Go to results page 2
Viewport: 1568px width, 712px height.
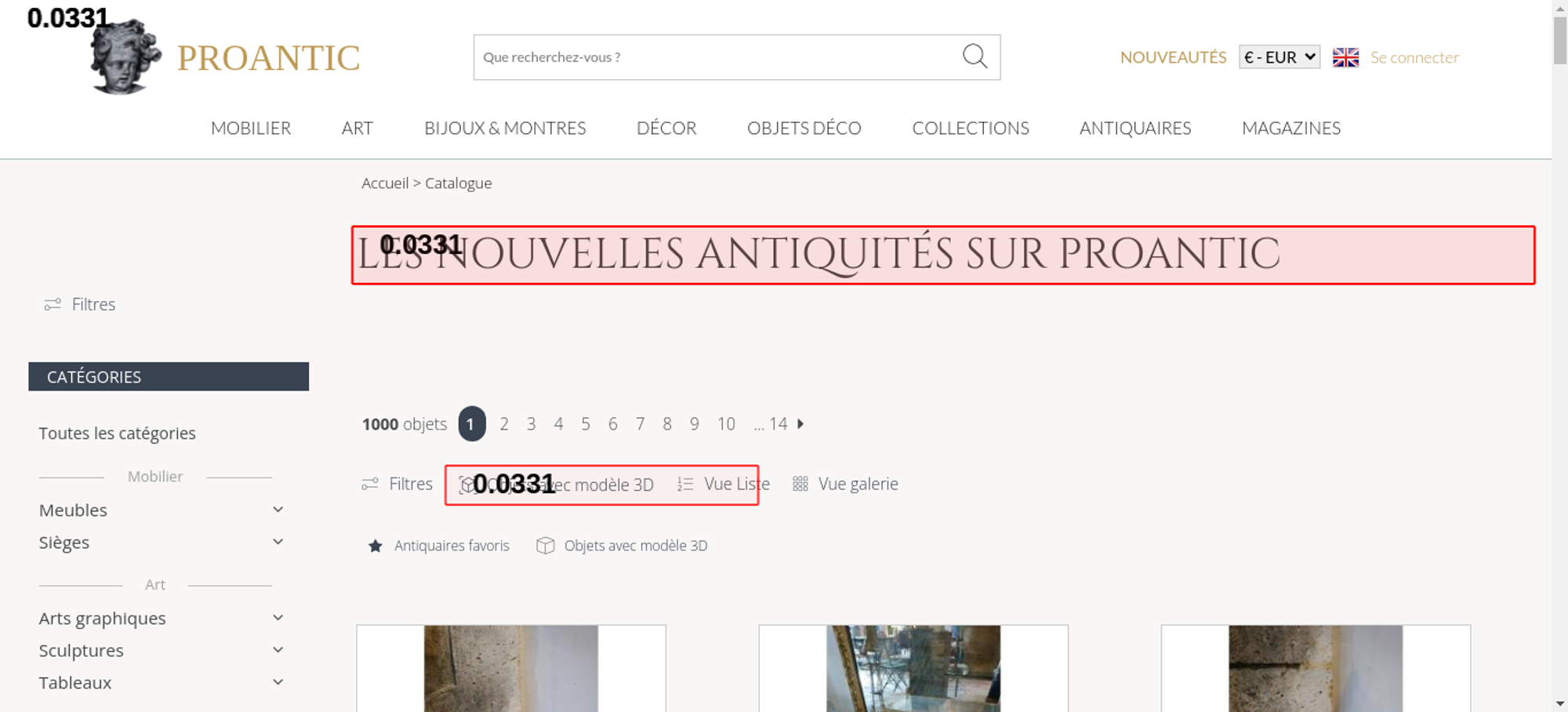pyautogui.click(x=504, y=424)
